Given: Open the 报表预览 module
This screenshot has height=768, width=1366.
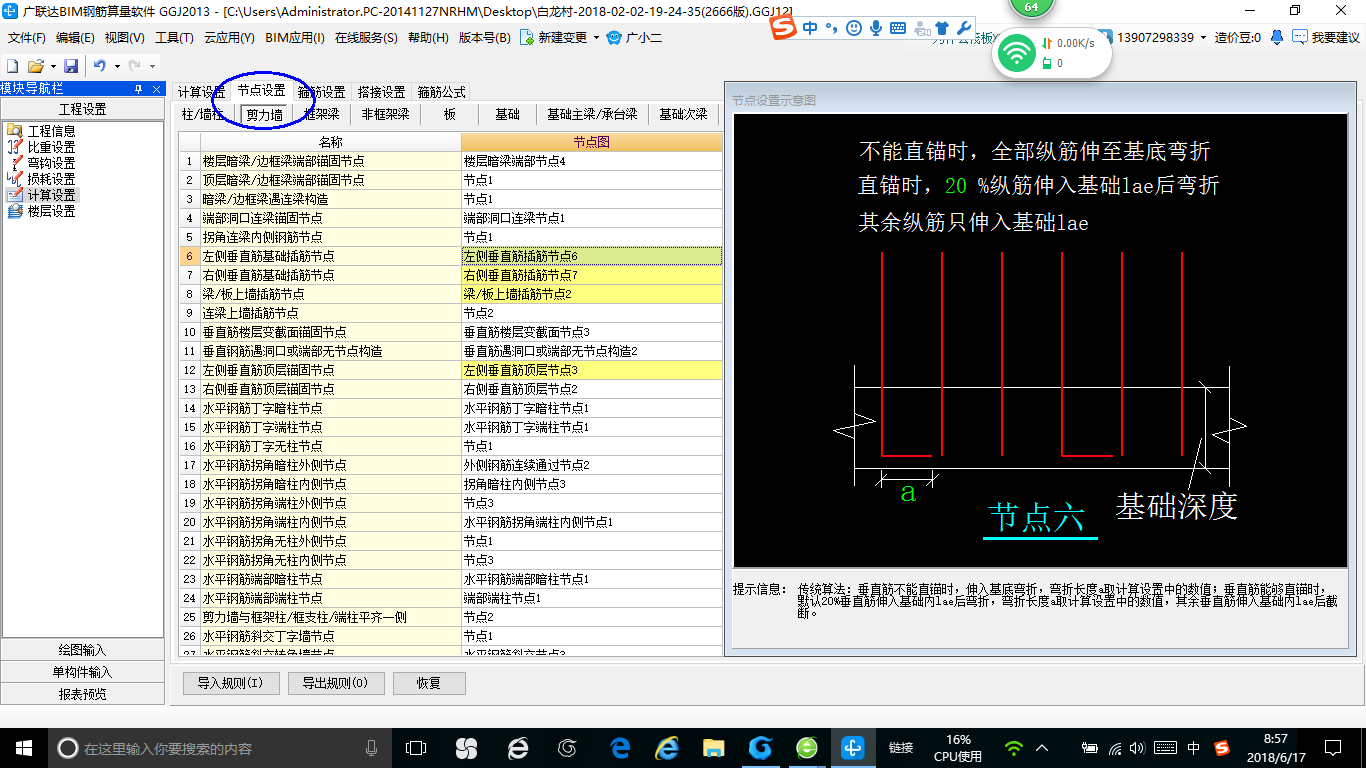Looking at the screenshot, I should coord(82,694).
